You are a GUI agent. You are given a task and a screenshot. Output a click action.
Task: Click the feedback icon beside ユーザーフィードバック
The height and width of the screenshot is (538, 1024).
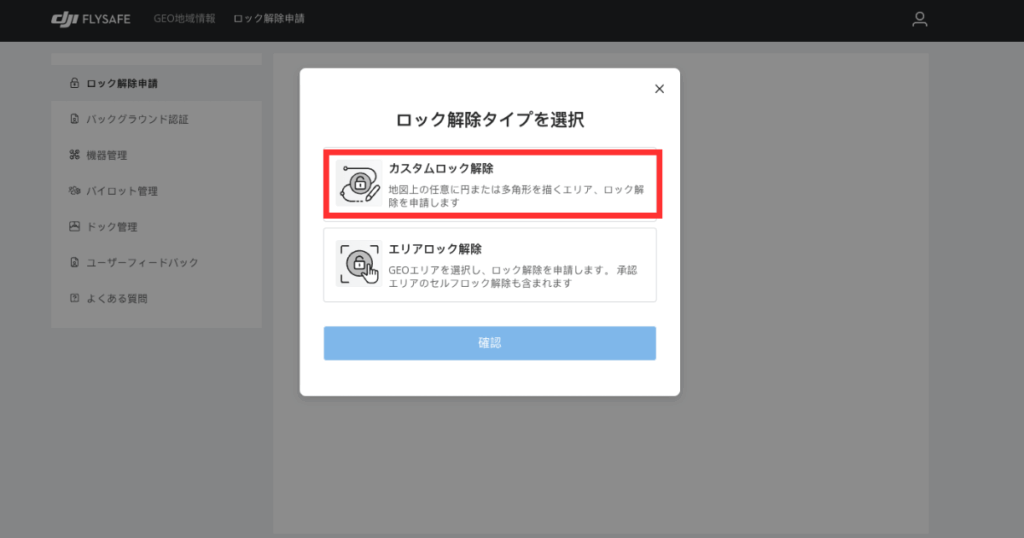coord(74,263)
